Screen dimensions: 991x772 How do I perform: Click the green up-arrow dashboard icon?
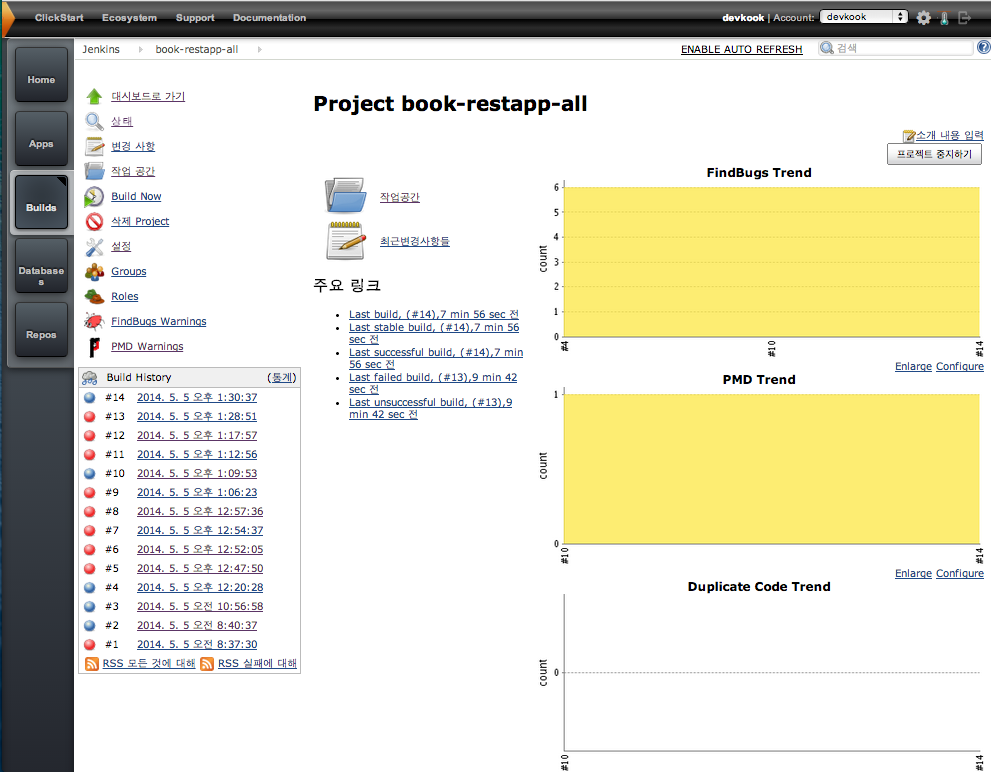[94, 96]
